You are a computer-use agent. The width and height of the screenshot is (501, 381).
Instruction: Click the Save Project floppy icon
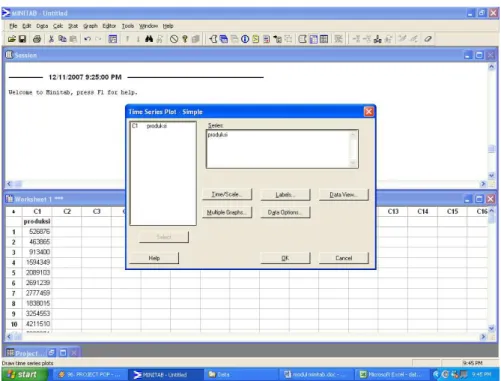(22, 39)
